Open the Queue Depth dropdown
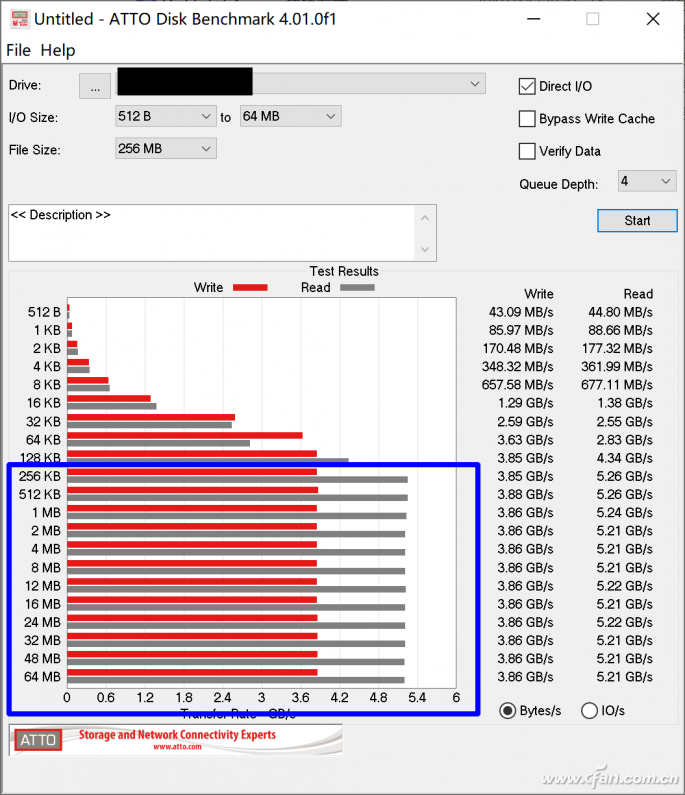 click(647, 181)
